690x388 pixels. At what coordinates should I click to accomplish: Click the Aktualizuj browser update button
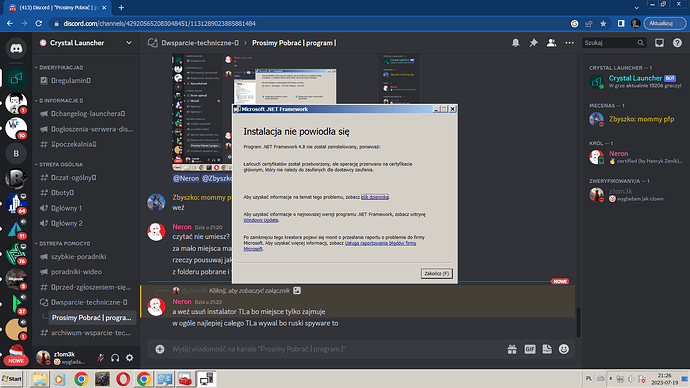pos(664,23)
